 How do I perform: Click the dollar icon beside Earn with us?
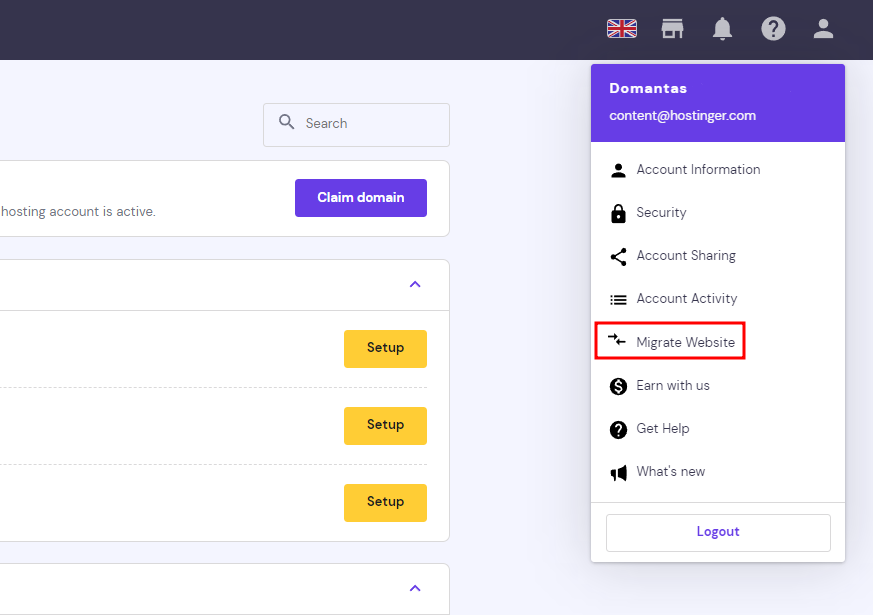pyautogui.click(x=618, y=386)
